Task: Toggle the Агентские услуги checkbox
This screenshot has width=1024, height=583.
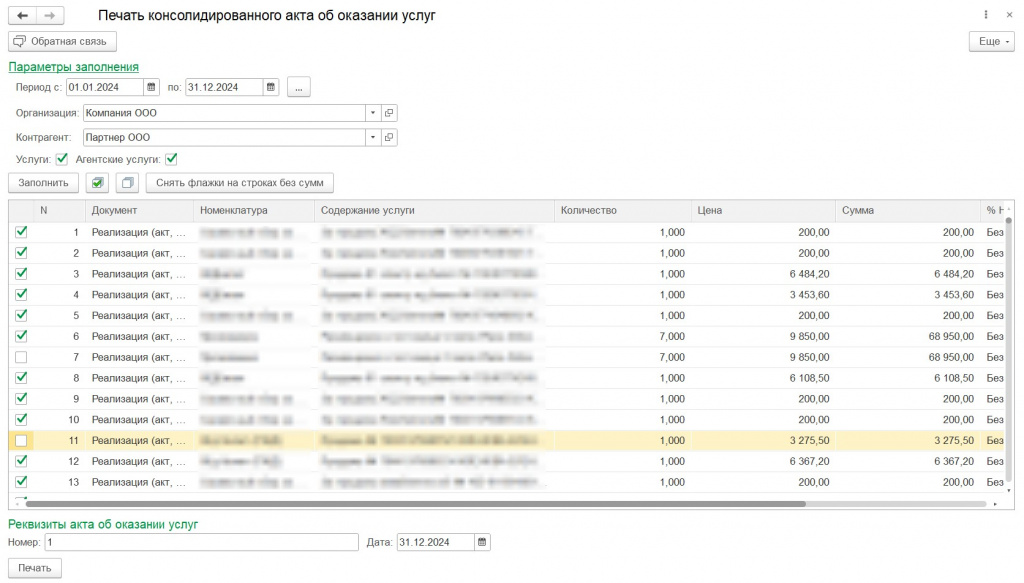Action: tap(171, 159)
